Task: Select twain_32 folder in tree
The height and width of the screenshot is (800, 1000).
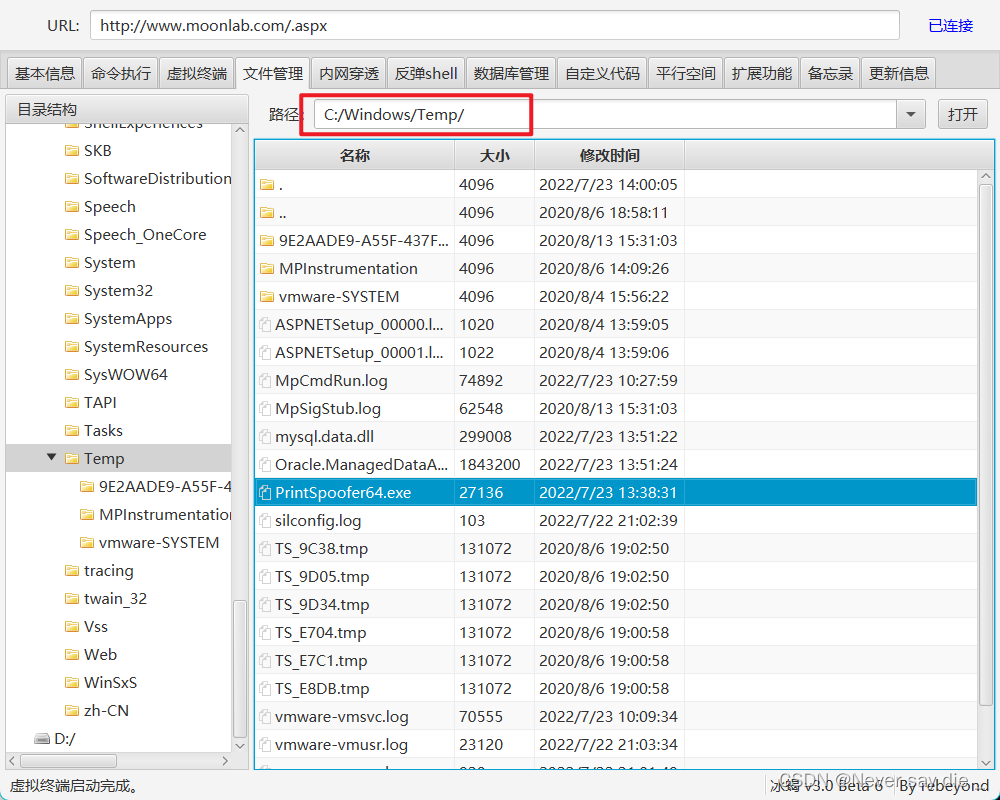Action: tap(115, 599)
